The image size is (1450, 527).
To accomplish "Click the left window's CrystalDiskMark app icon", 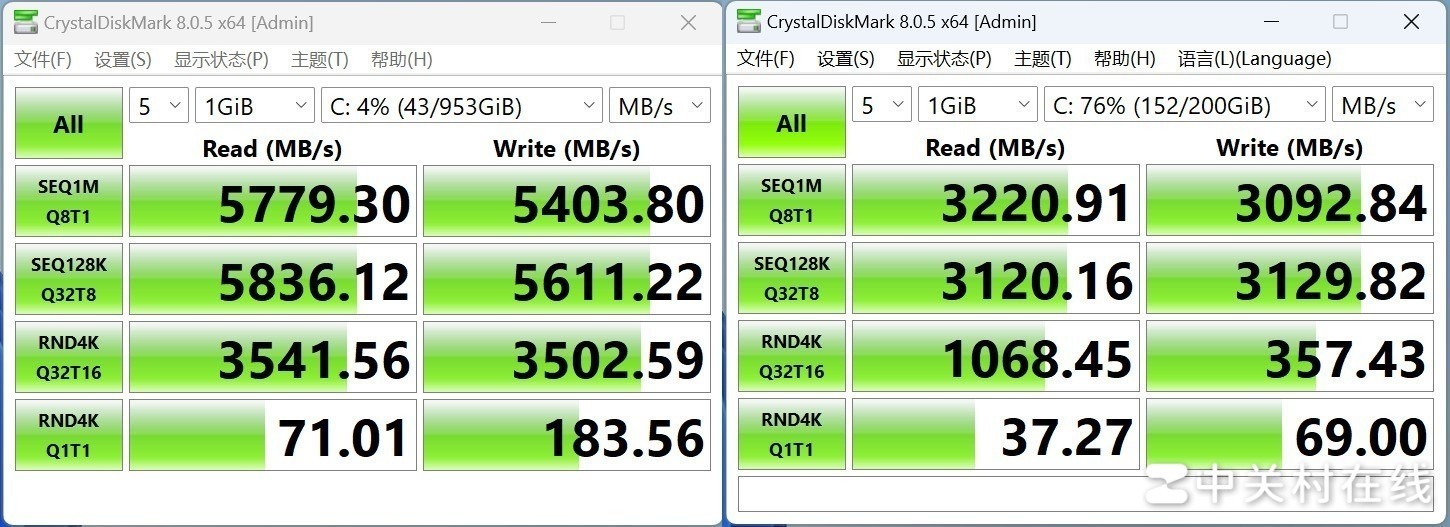I will (x=26, y=22).
